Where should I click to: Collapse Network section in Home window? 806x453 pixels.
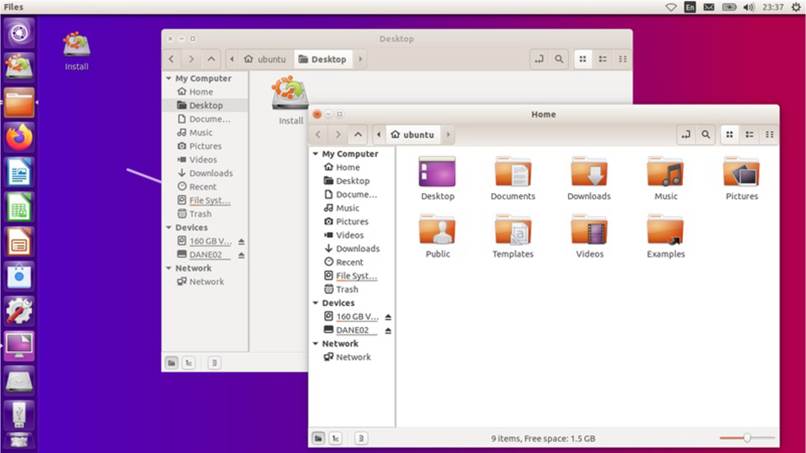[x=316, y=343]
